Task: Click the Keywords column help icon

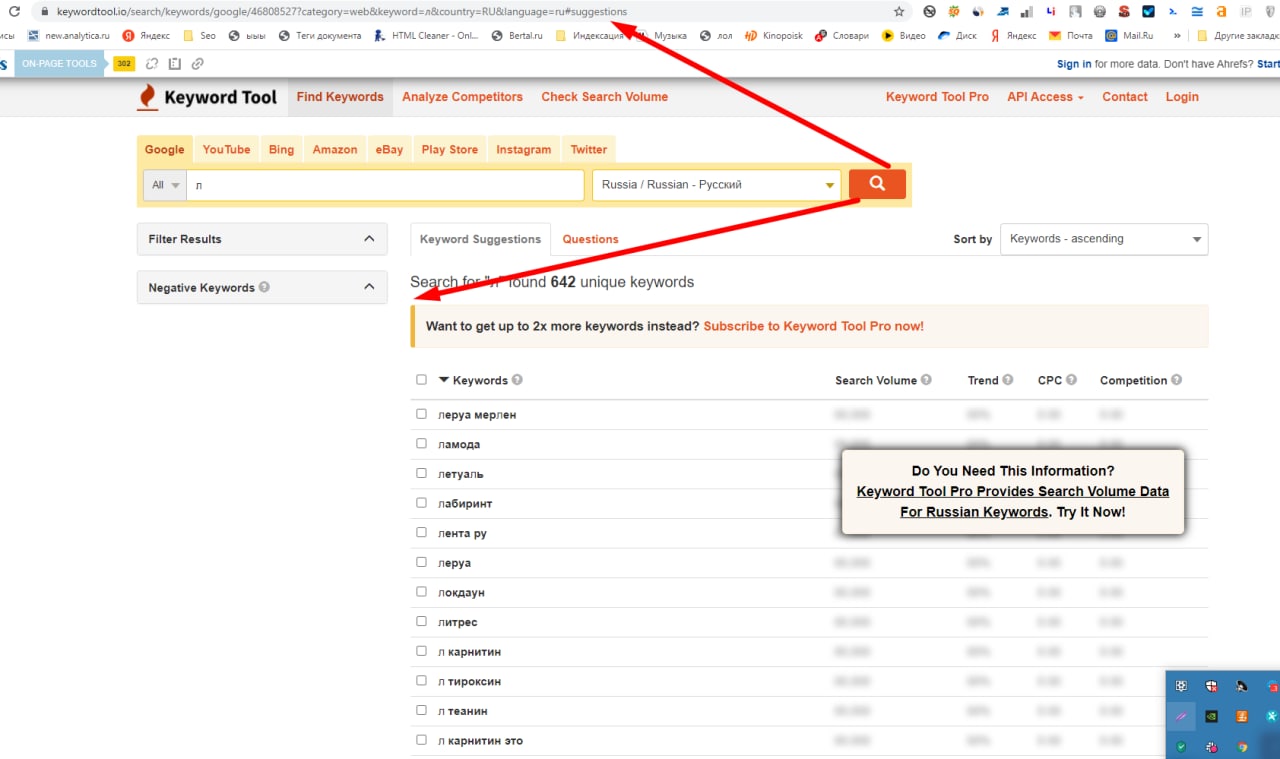Action: (517, 380)
